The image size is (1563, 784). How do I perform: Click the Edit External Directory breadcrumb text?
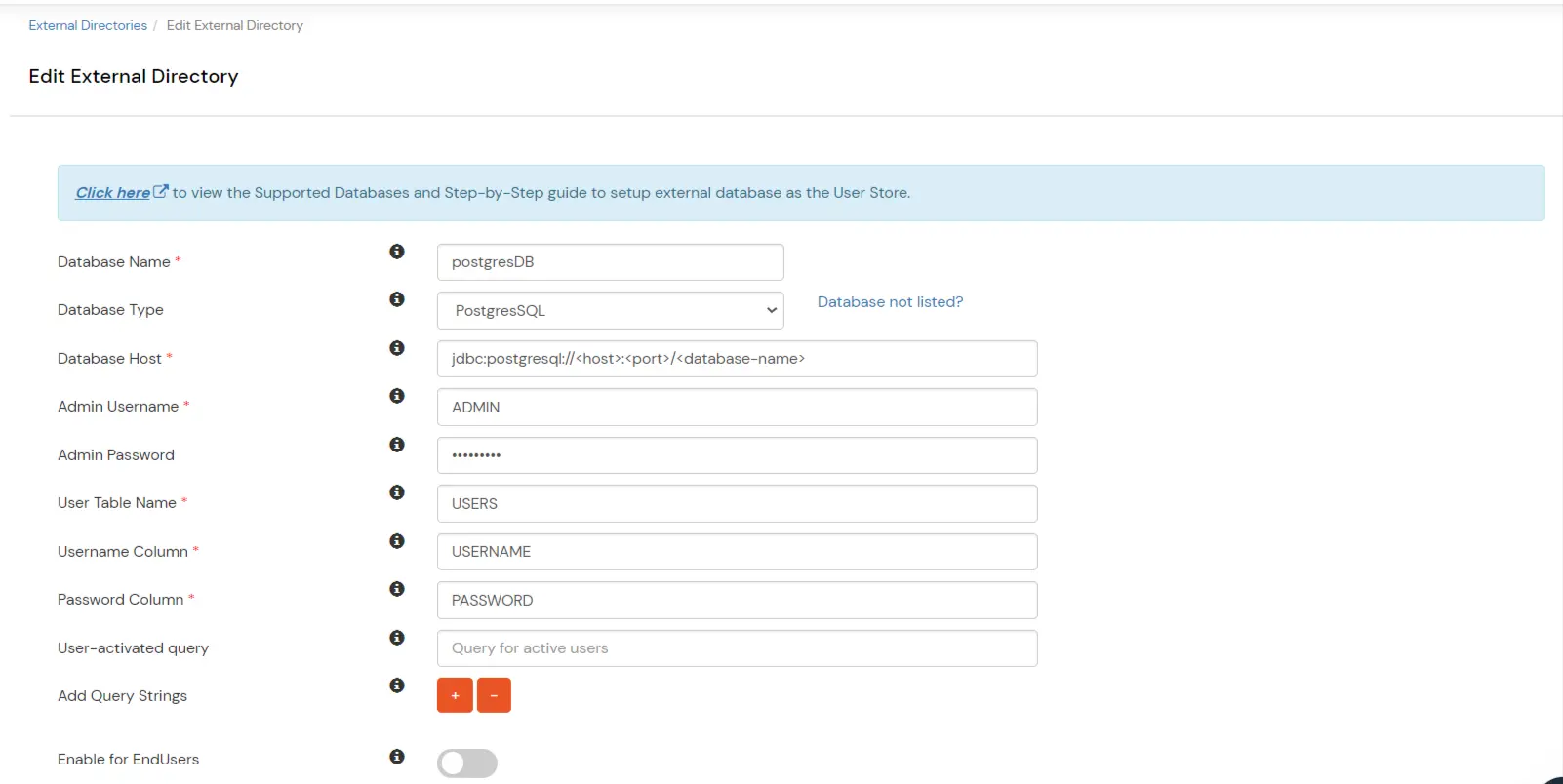(x=235, y=25)
